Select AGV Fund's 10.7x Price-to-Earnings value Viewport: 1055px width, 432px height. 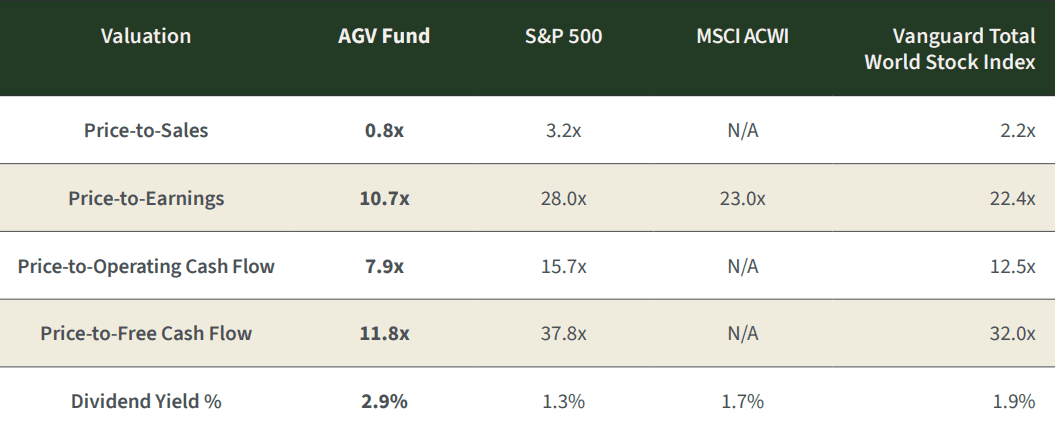384,198
